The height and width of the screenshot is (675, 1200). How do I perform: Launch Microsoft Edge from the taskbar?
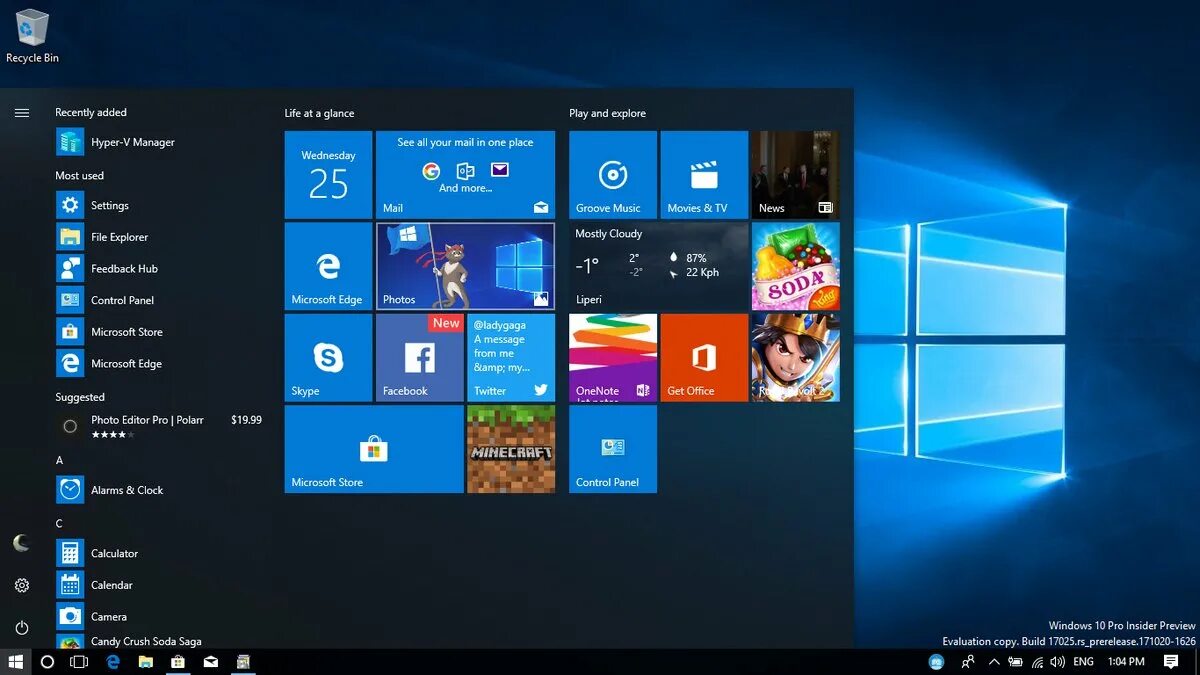pyautogui.click(x=113, y=662)
